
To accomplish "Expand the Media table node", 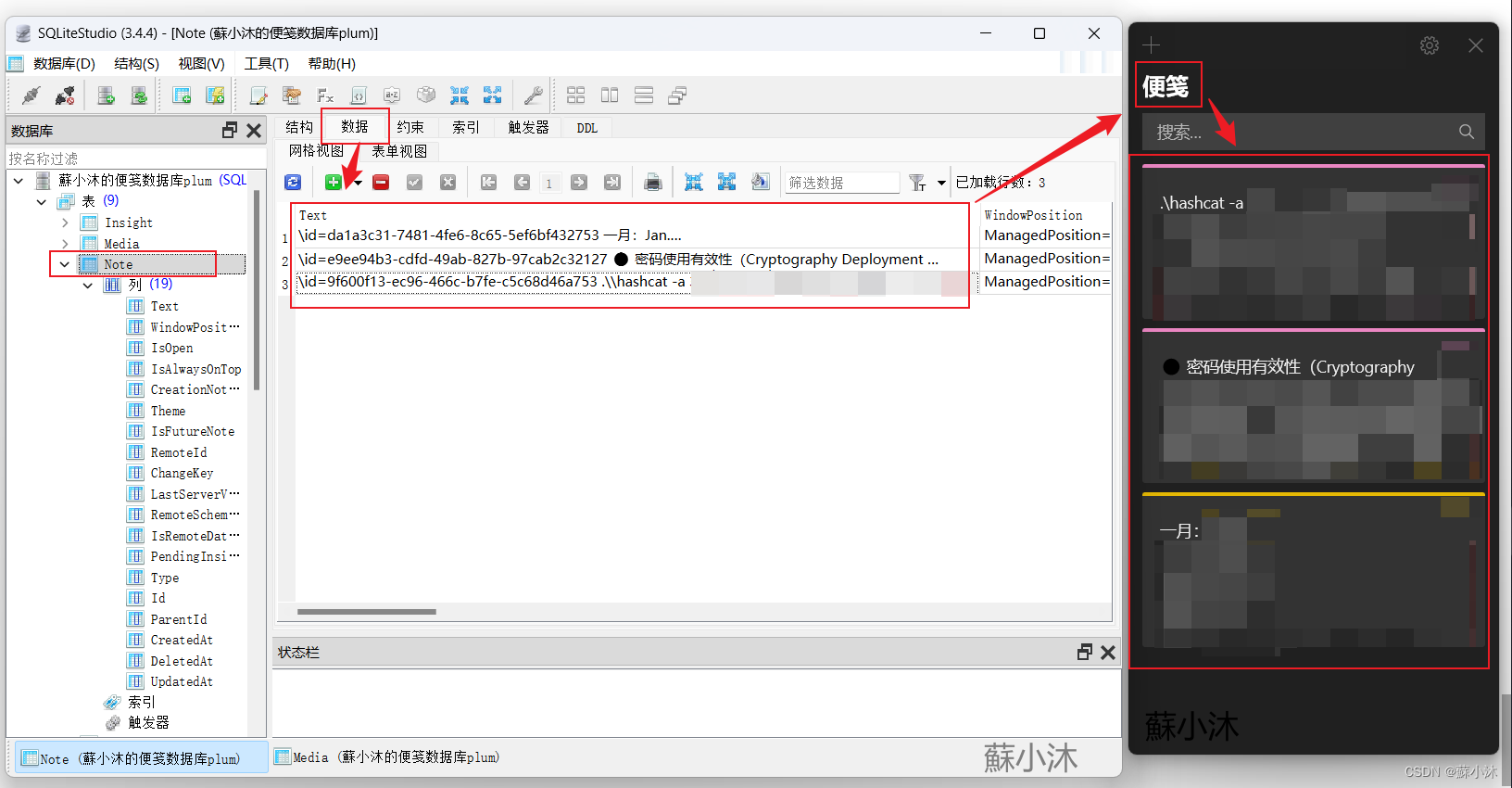I will point(65,244).
